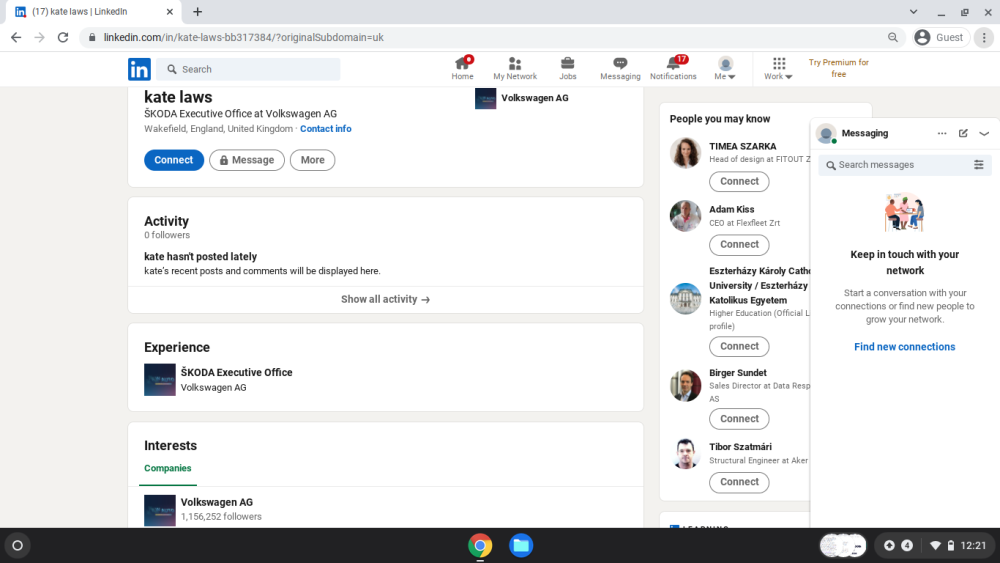Open Chrome three-dot menu
The image size is (1000, 563).
(x=984, y=38)
